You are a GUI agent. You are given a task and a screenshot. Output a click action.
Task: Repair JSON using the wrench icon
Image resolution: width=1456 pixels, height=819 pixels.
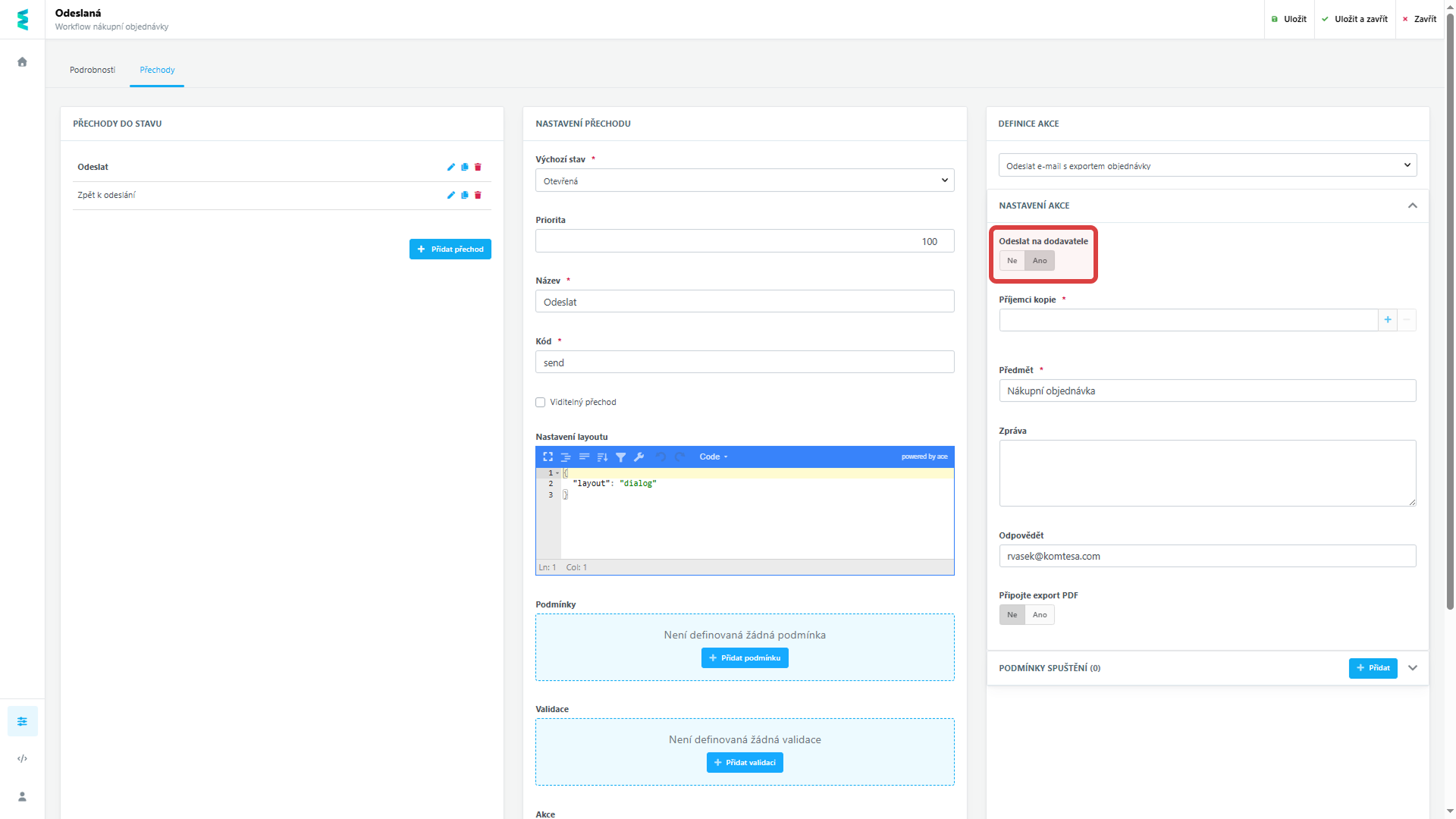[639, 457]
